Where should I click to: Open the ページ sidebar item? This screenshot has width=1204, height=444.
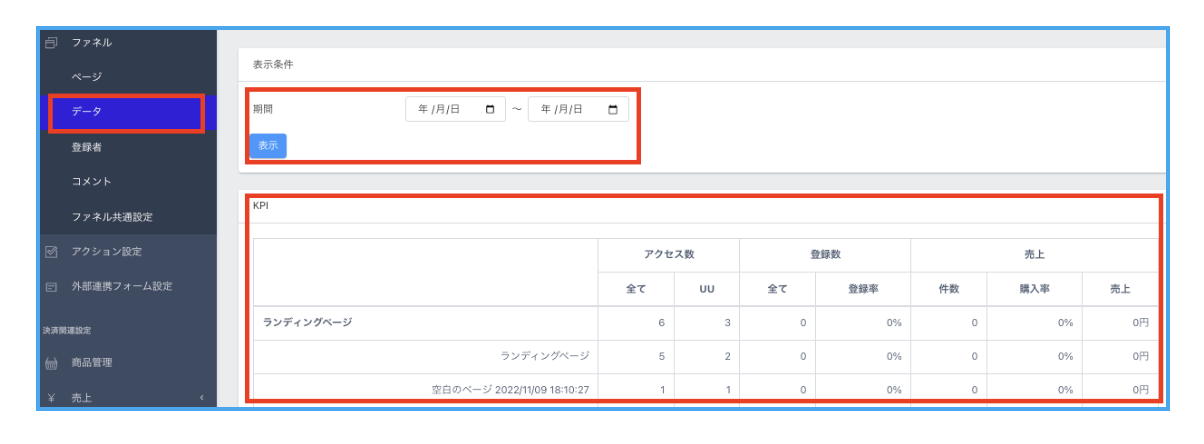tap(86, 77)
